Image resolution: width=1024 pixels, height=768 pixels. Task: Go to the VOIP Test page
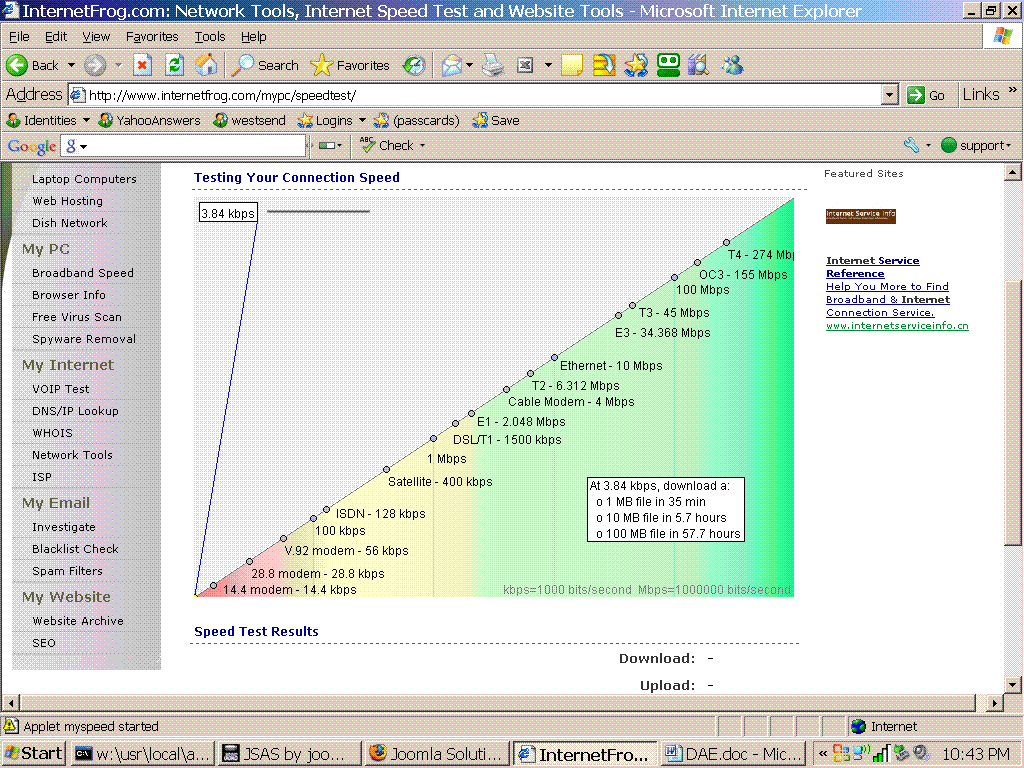(61, 389)
